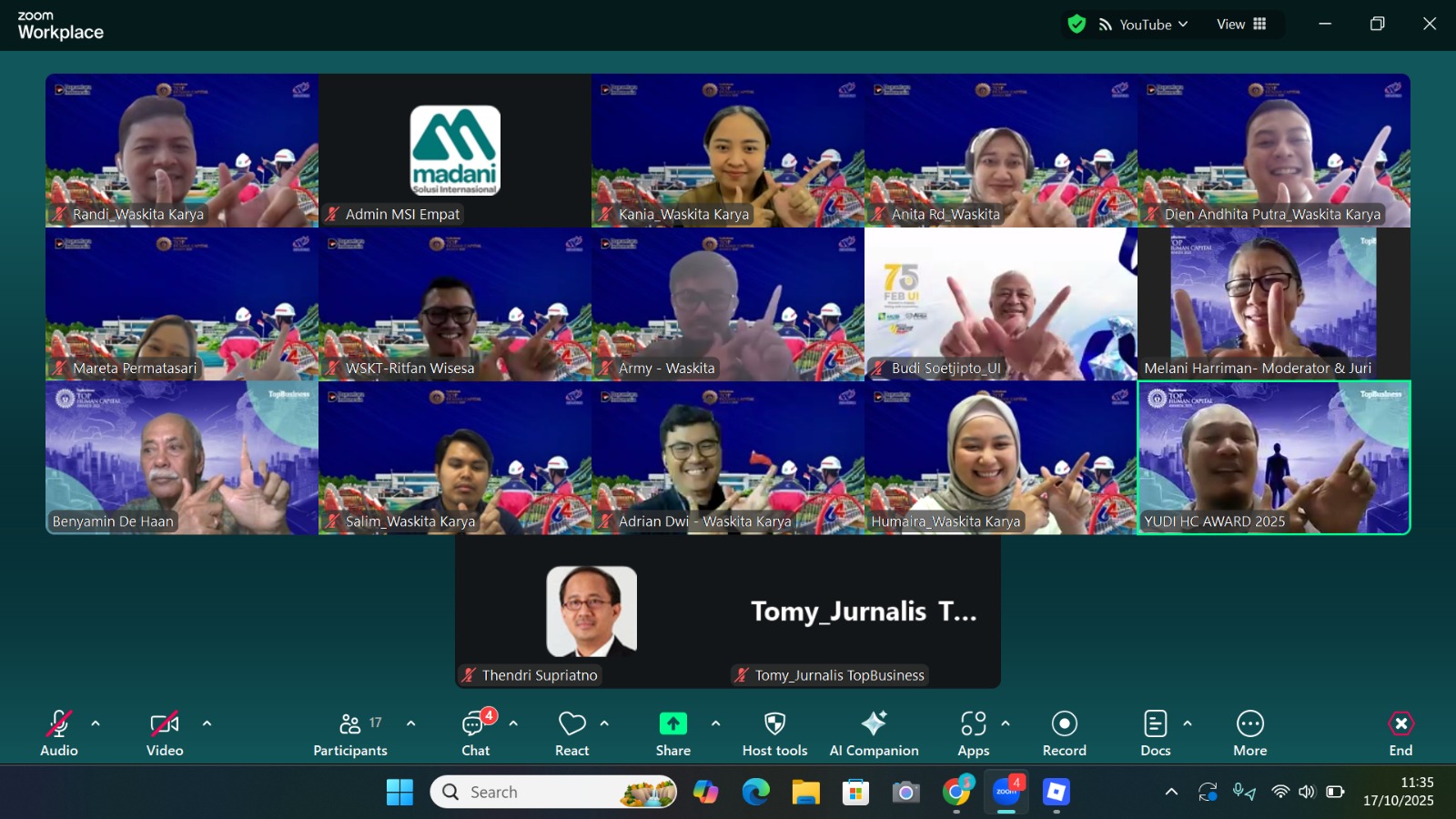
Task: Turn on the Video camera
Action: point(165,733)
